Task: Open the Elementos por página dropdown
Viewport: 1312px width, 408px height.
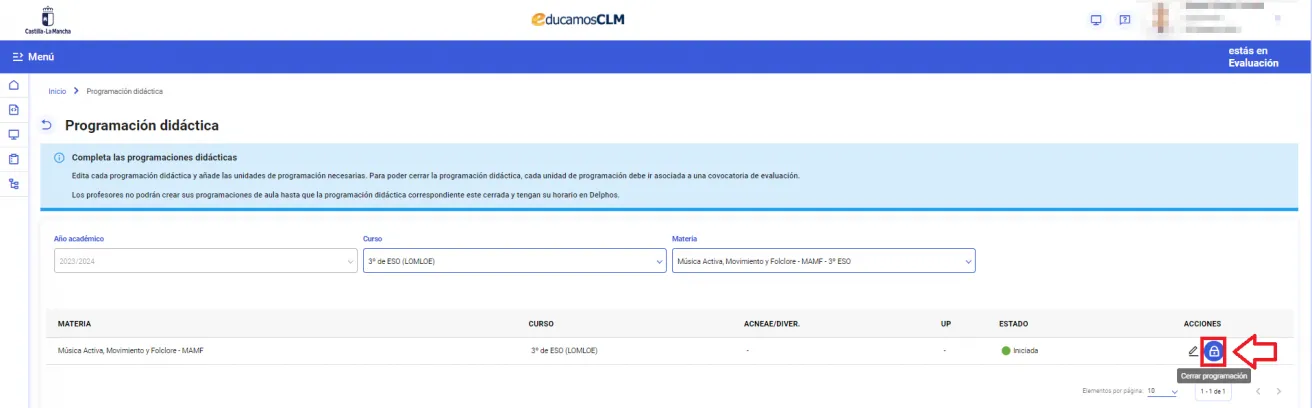Action: point(1162,391)
